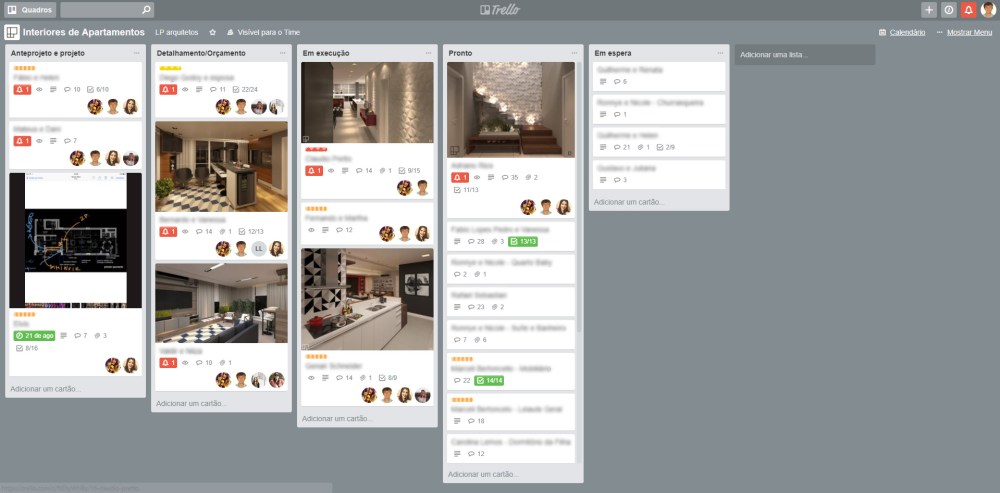
Task: Open the Quadros boards menu
Action: coord(30,9)
